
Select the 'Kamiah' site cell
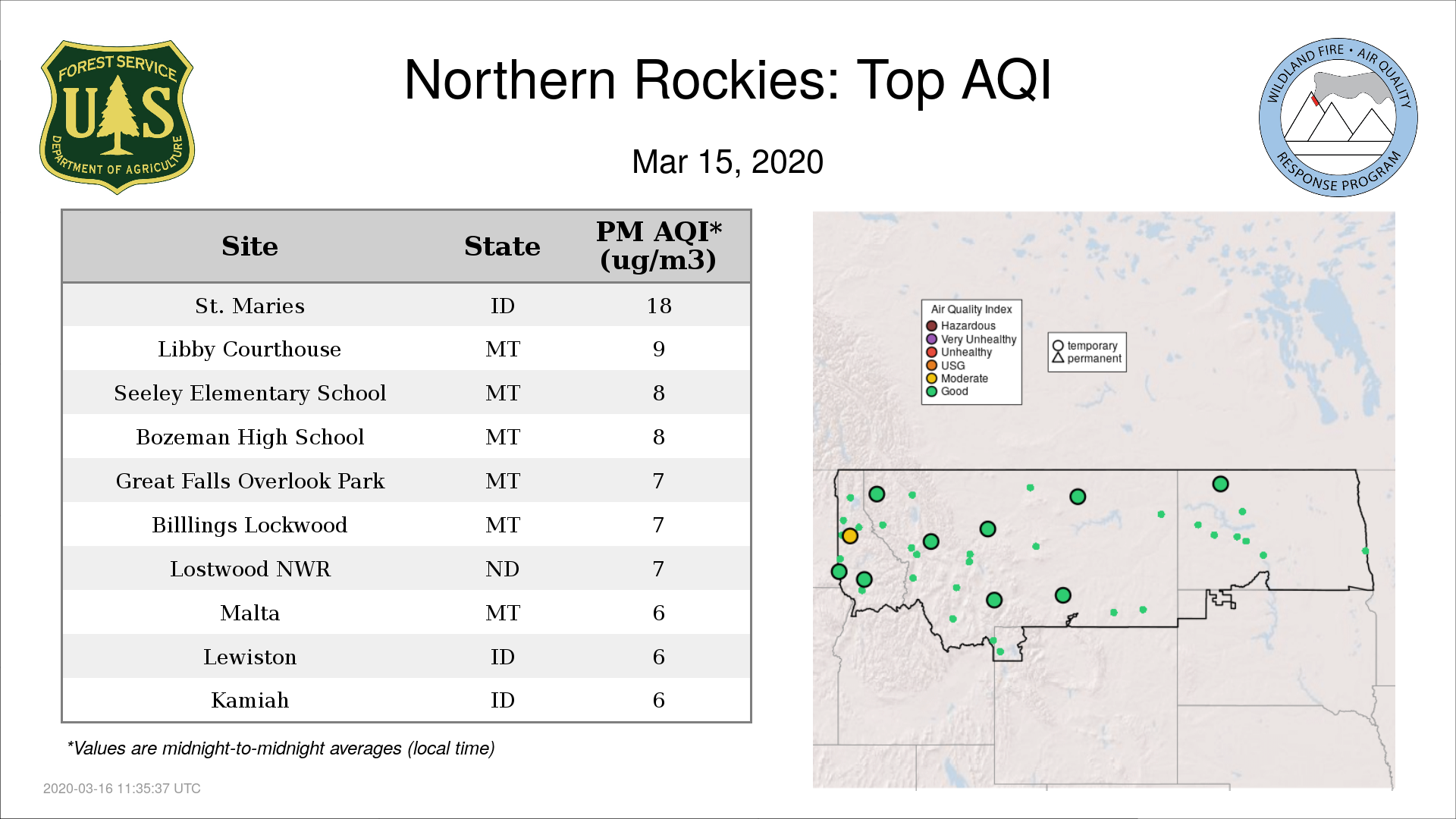249,701
